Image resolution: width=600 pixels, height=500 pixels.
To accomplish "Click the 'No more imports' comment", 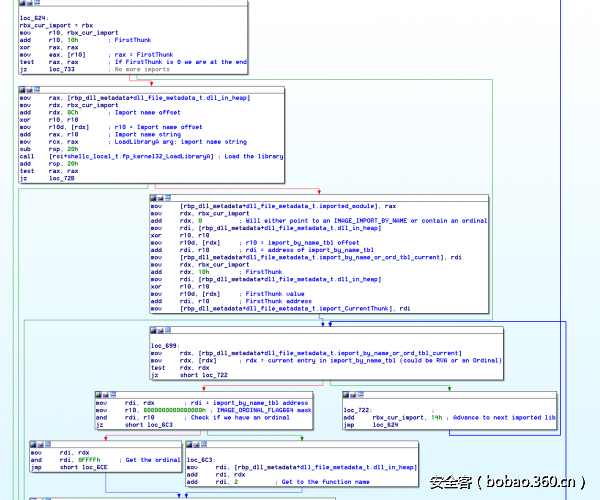I will point(145,69).
